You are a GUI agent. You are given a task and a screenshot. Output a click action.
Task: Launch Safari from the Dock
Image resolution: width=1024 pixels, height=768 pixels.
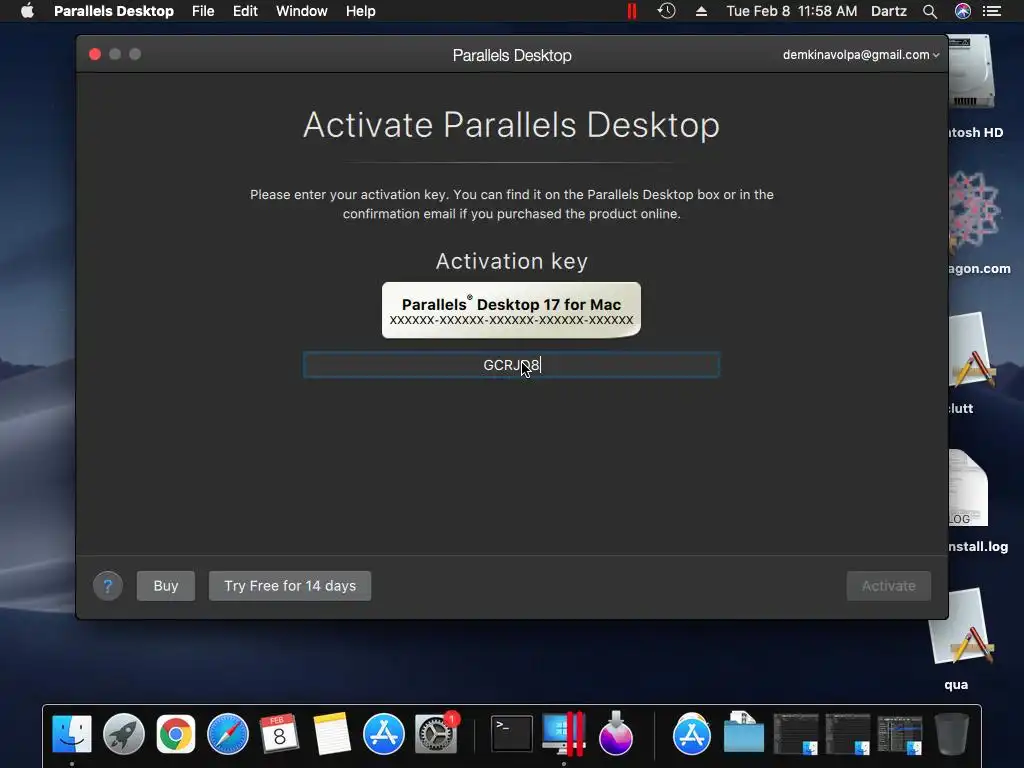tap(228, 734)
